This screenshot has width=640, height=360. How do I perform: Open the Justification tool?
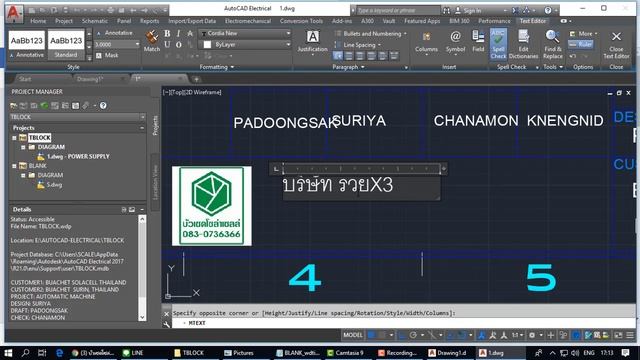[312, 42]
